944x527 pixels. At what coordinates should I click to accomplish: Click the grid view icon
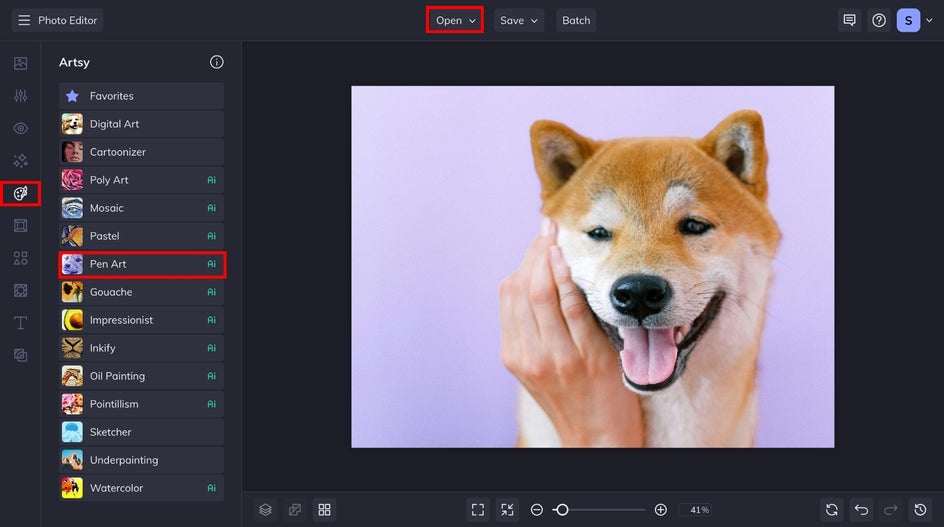click(324, 510)
